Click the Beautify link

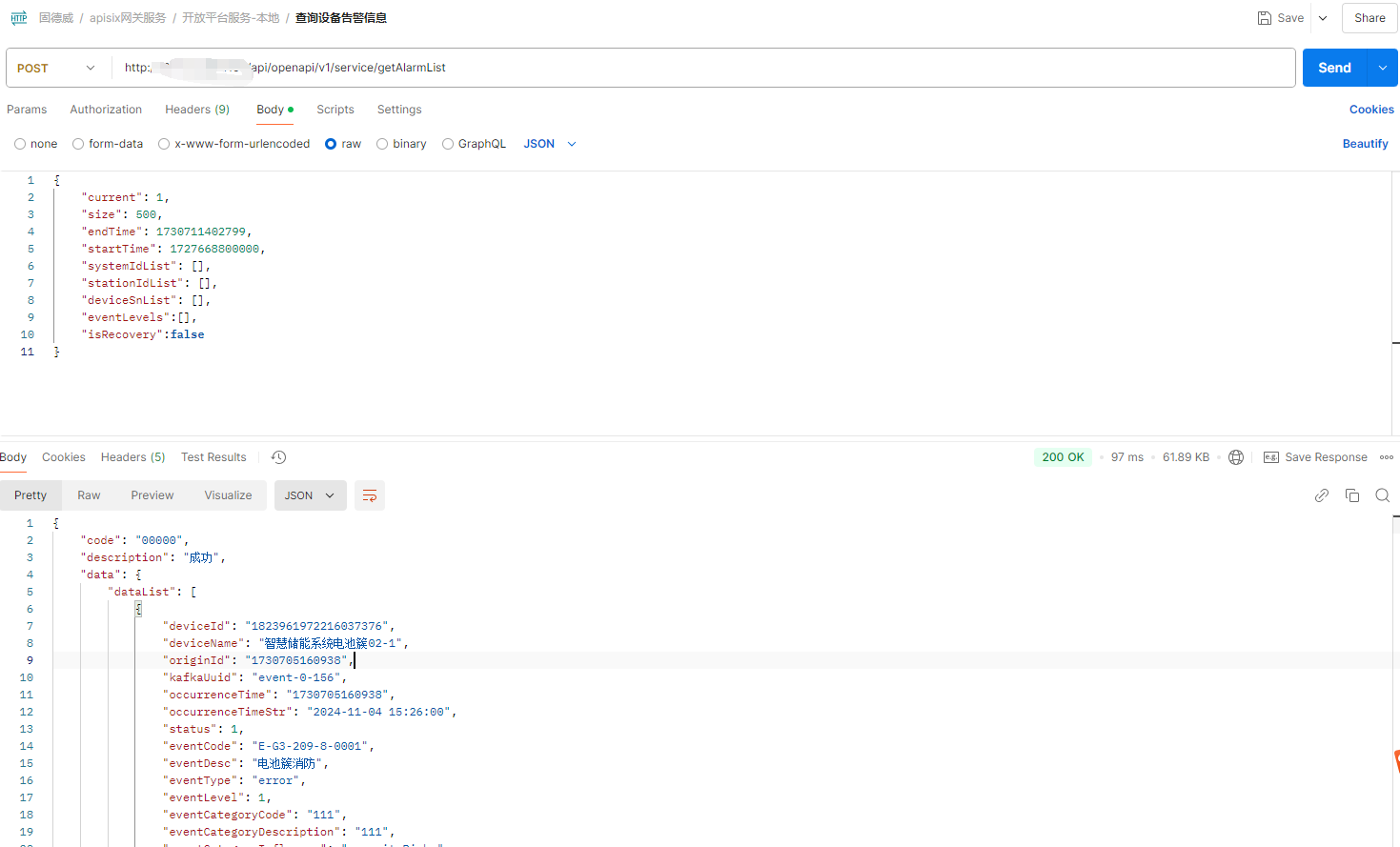[1365, 144]
